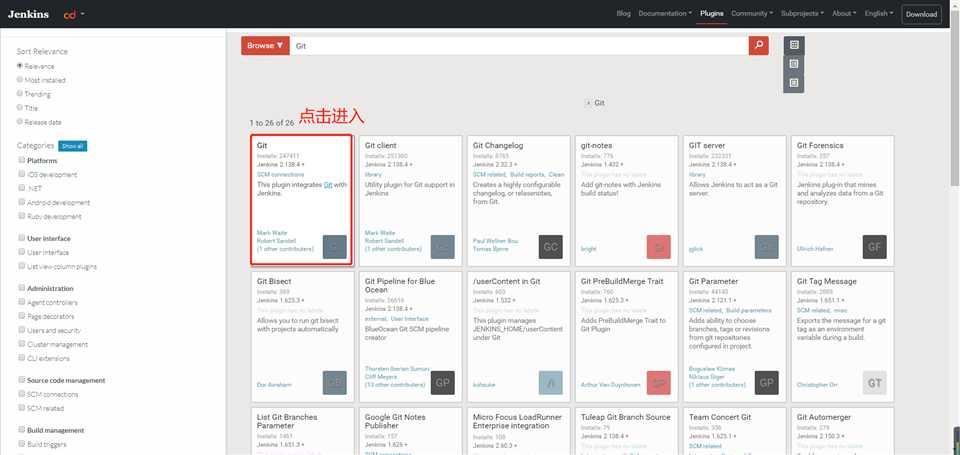Click GIT server plugin icon
The width and height of the screenshot is (960, 455).
click(x=767, y=247)
